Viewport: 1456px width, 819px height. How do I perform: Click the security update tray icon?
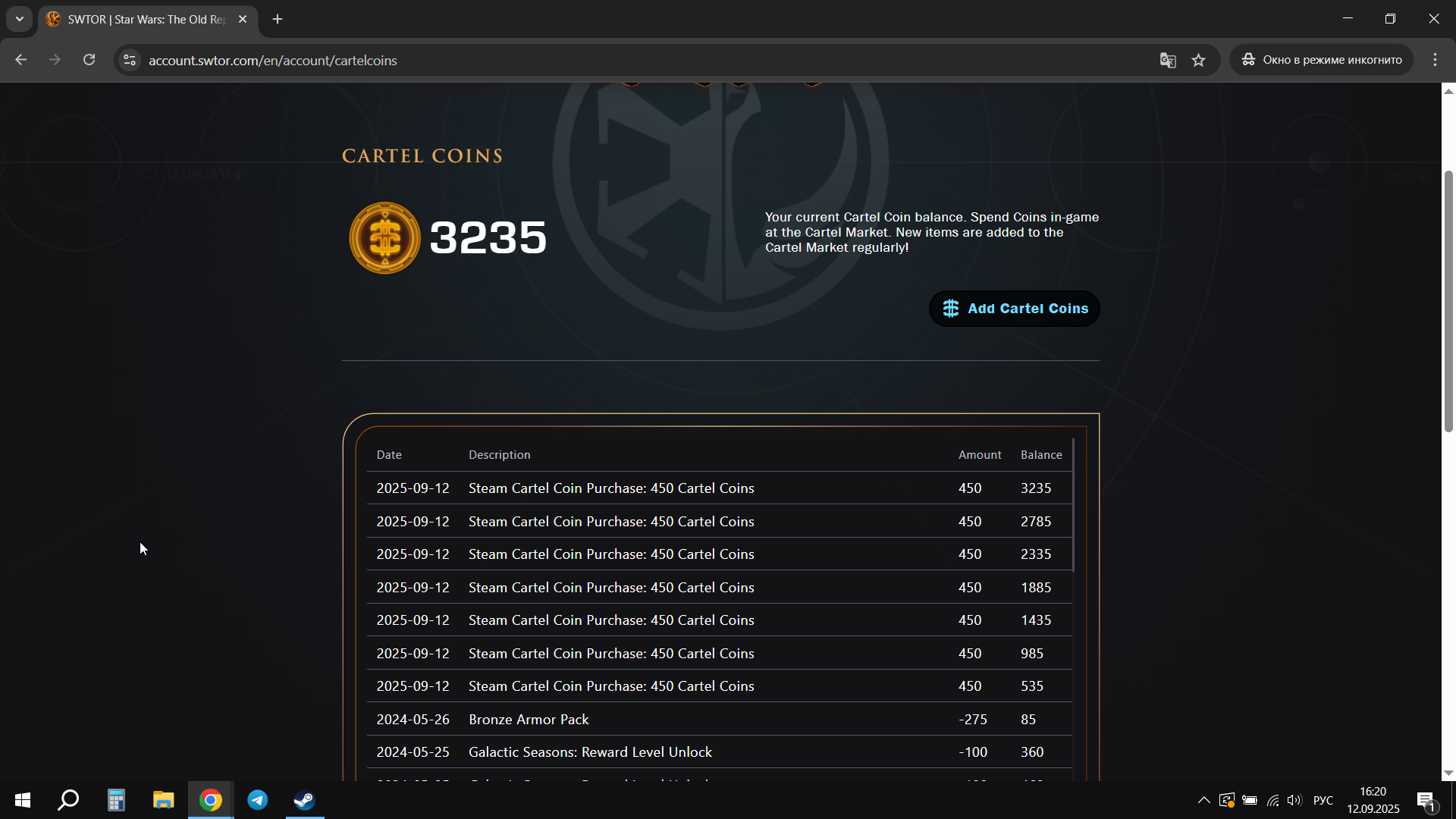(1226, 800)
